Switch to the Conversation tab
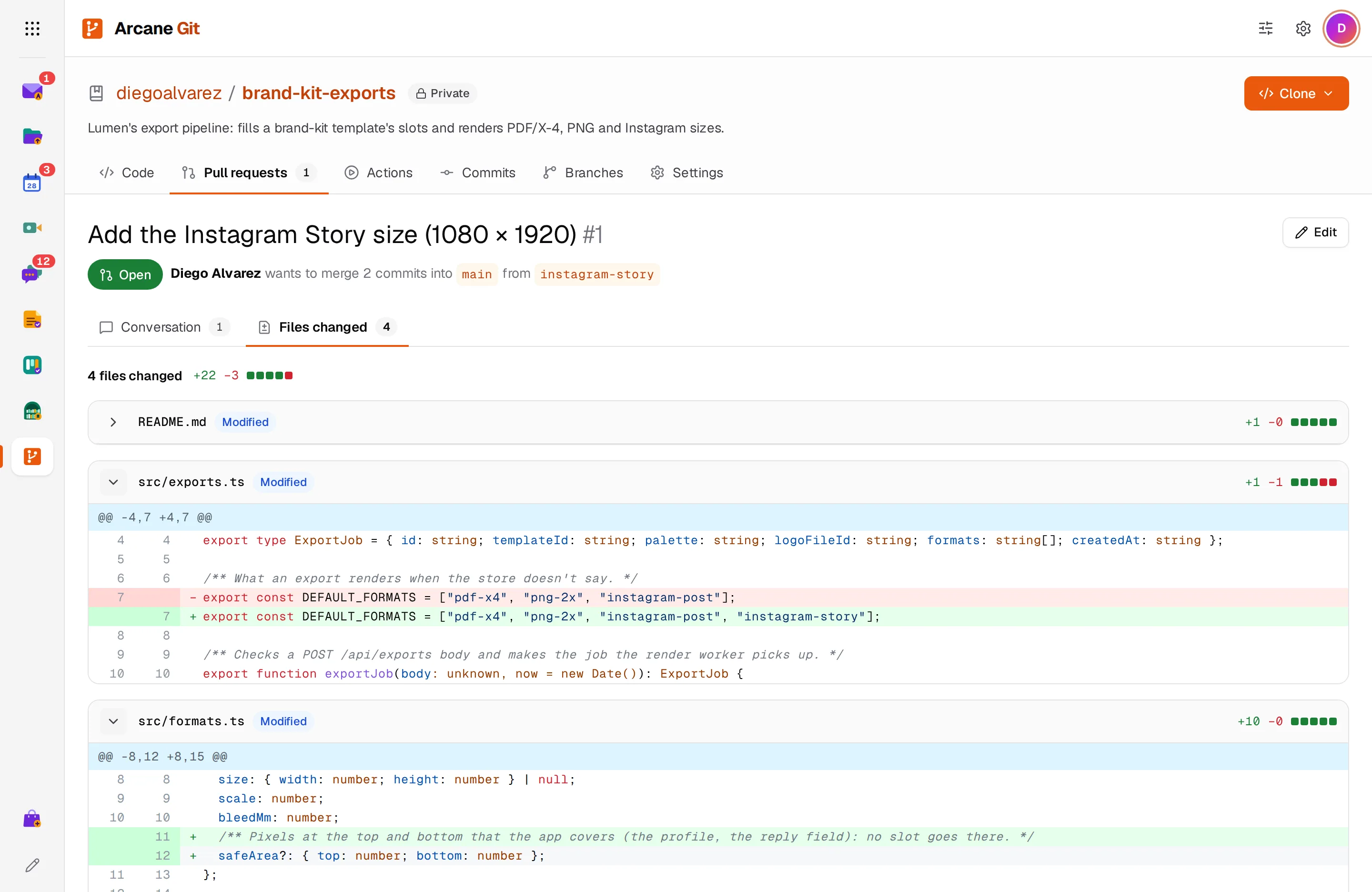The width and height of the screenshot is (1372, 892). [164, 327]
